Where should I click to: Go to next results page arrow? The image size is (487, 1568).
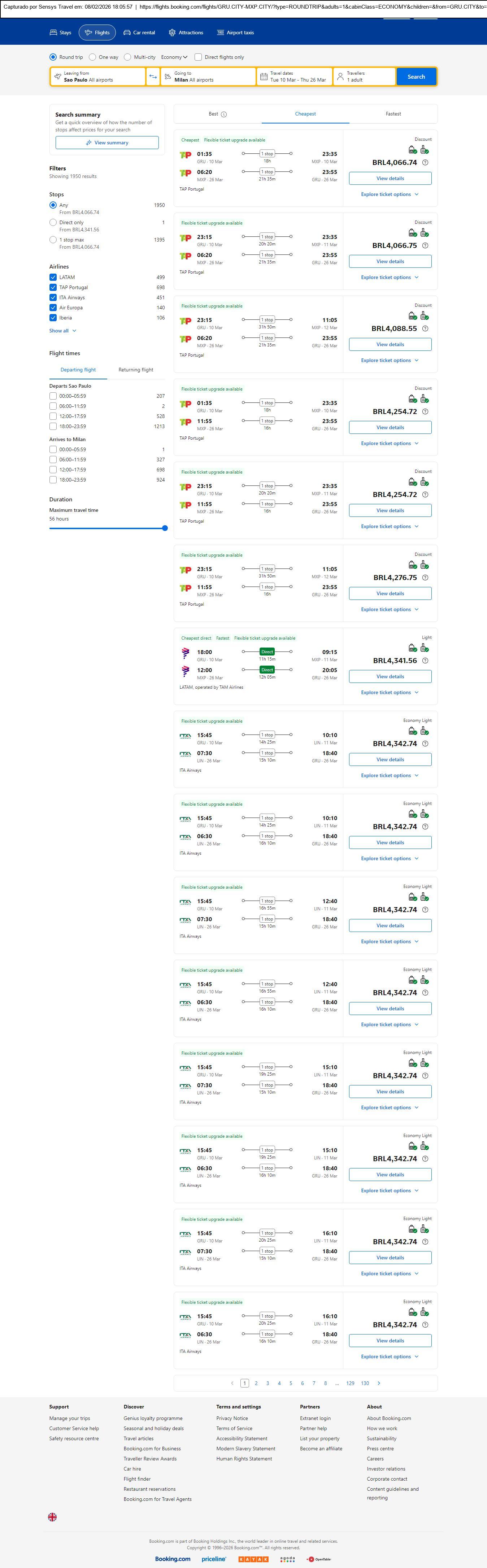(379, 1383)
